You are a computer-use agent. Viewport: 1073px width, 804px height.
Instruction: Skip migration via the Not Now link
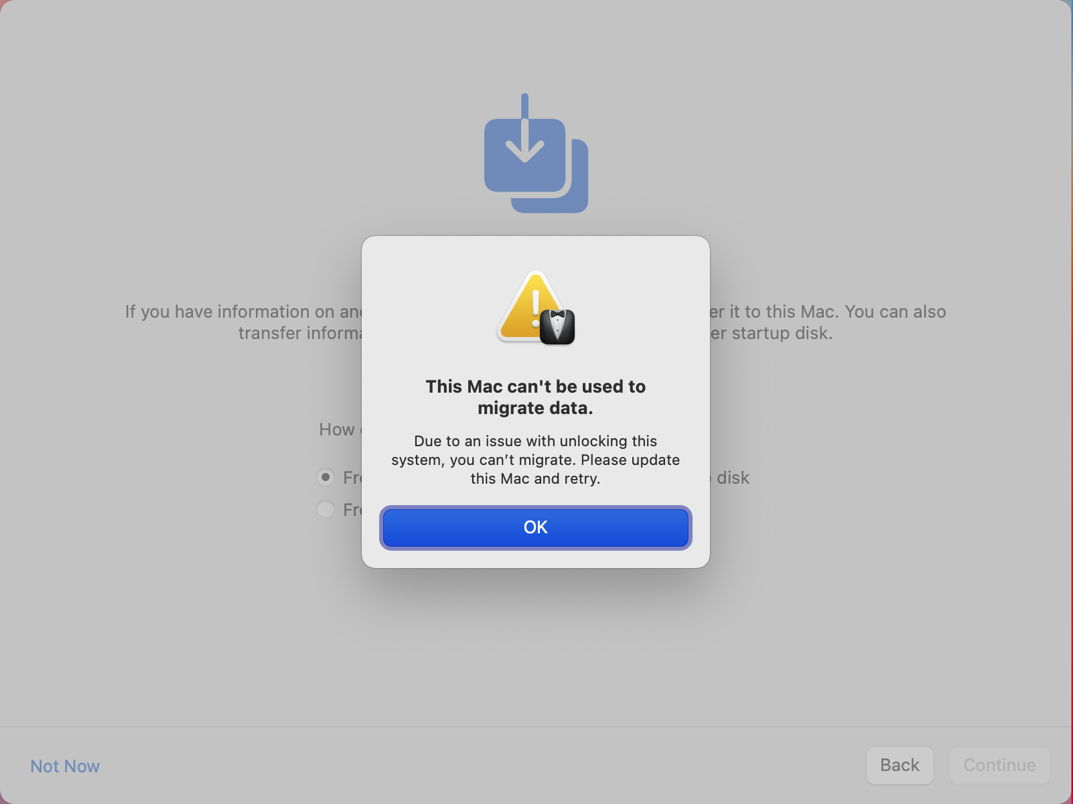tap(65, 766)
